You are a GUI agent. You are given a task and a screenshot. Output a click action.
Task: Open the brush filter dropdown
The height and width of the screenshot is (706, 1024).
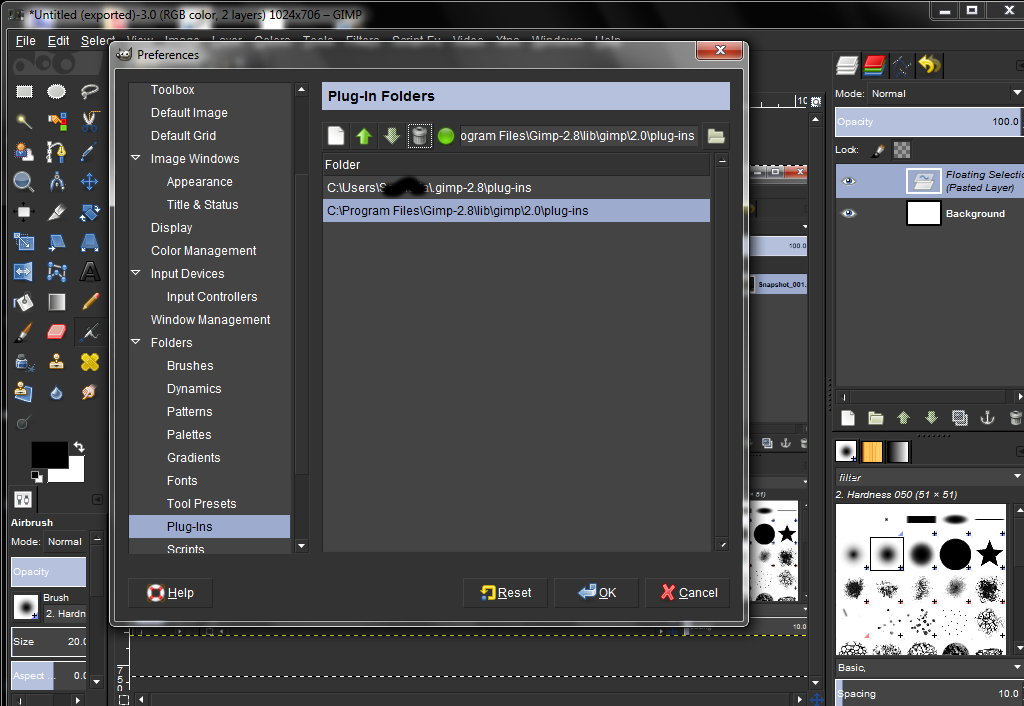tap(1017, 477)
